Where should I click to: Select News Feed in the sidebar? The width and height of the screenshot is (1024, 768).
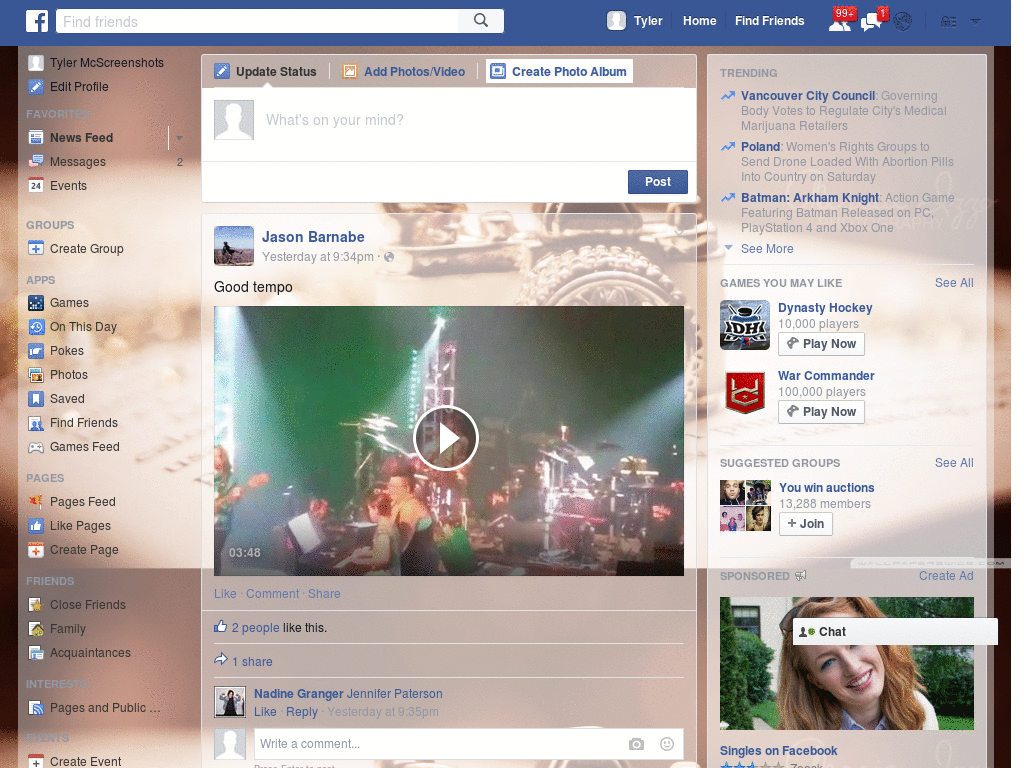click(82, 138)
